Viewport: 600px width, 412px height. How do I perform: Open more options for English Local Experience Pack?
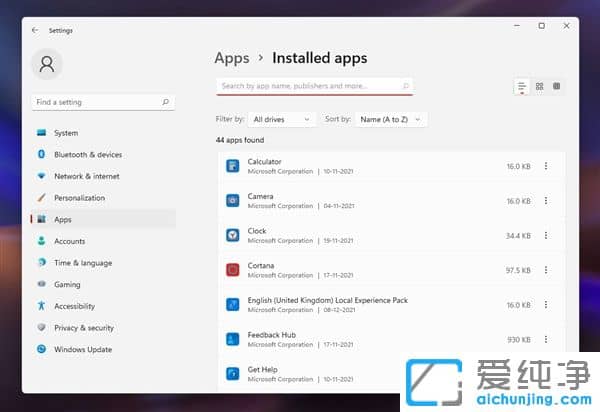point(546,305)
